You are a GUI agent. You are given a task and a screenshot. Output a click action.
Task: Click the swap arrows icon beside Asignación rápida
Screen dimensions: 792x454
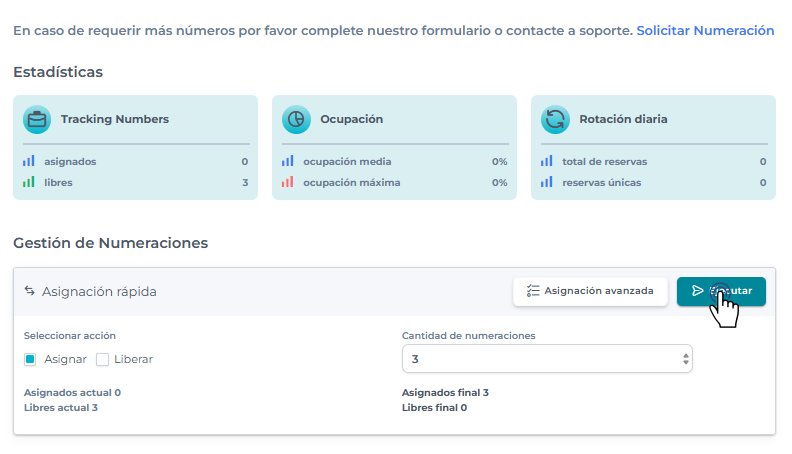(x=30, y=291)
